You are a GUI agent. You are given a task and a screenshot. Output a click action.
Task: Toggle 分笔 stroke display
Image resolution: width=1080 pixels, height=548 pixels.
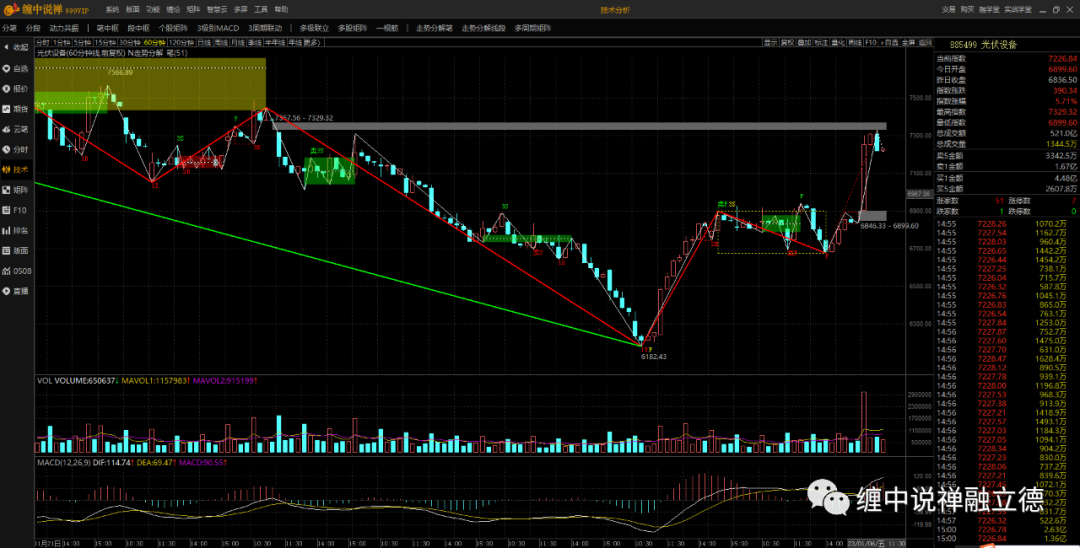tap(9, 28)
